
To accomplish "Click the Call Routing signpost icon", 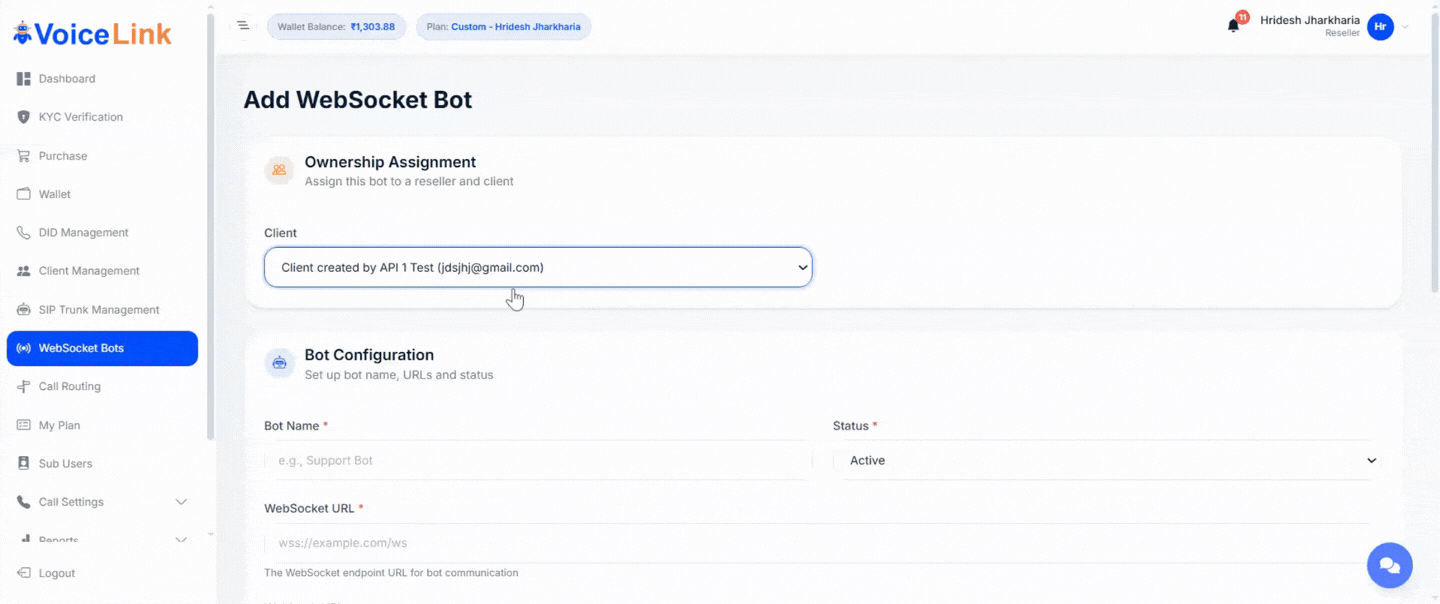I will [x=24, y=387].
